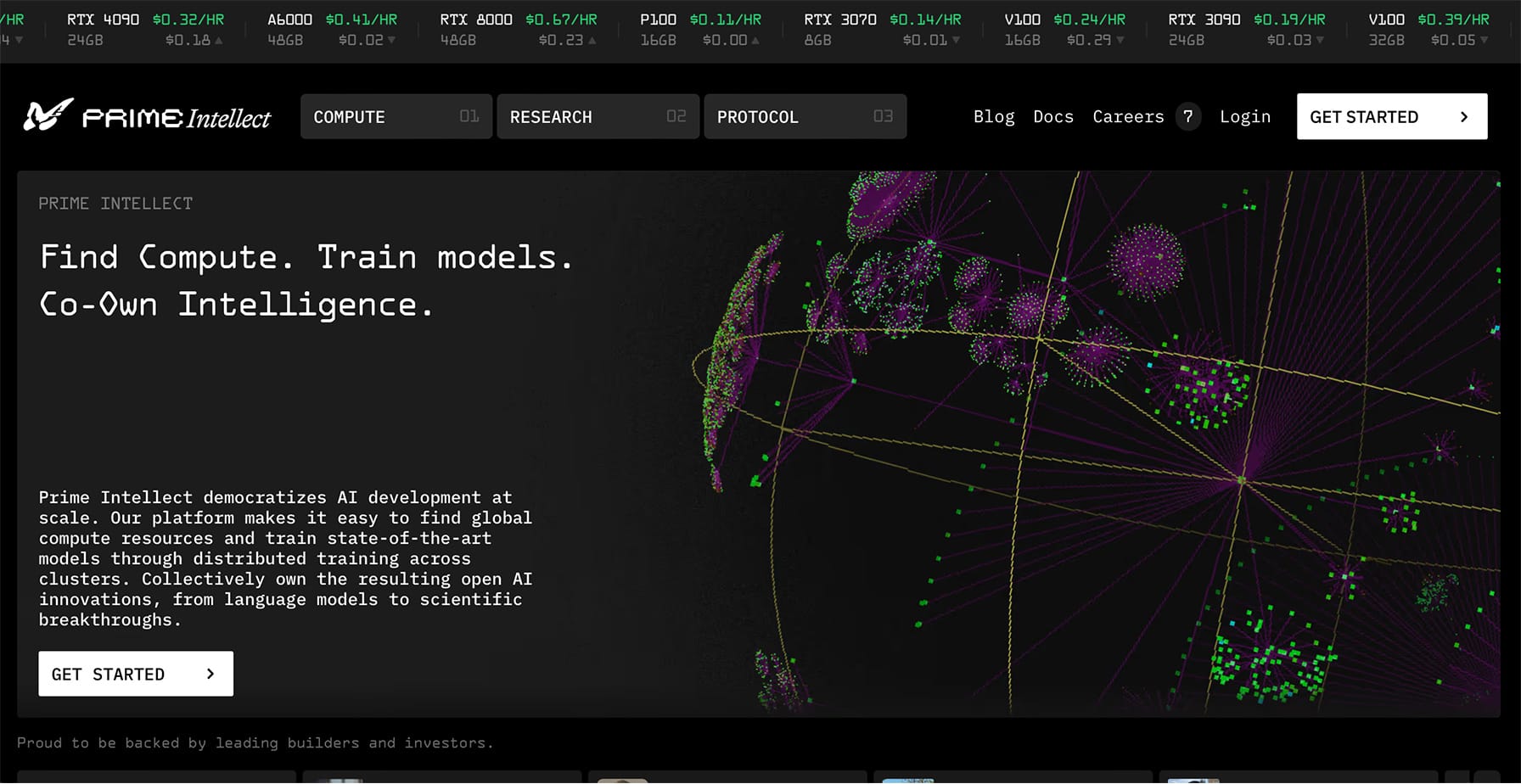1521x784 pixels.
Task: Click the Prime Intellect wordmark
Action: click(x=177, y=118)
